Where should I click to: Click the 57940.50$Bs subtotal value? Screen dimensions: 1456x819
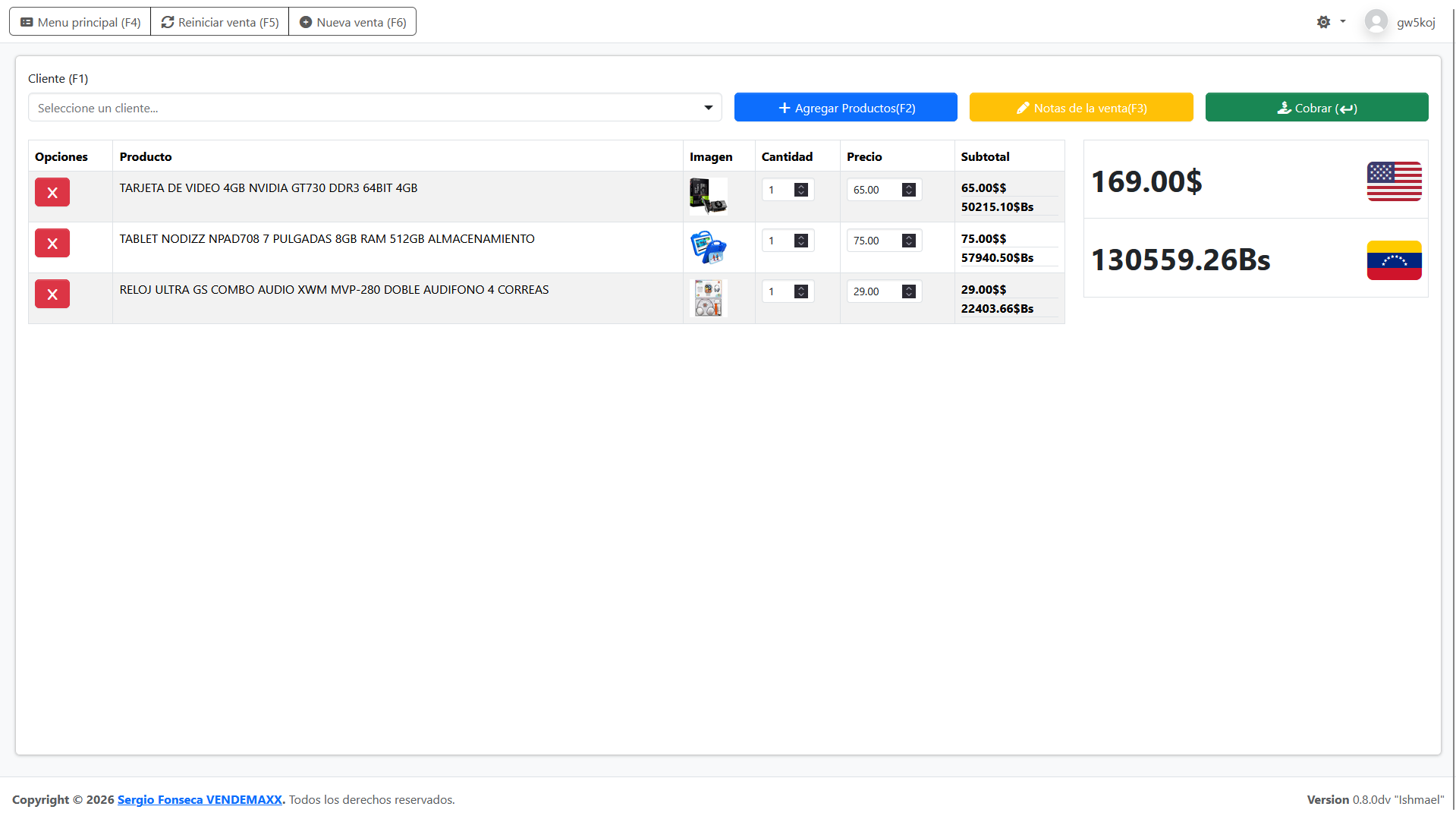[997, 258]
